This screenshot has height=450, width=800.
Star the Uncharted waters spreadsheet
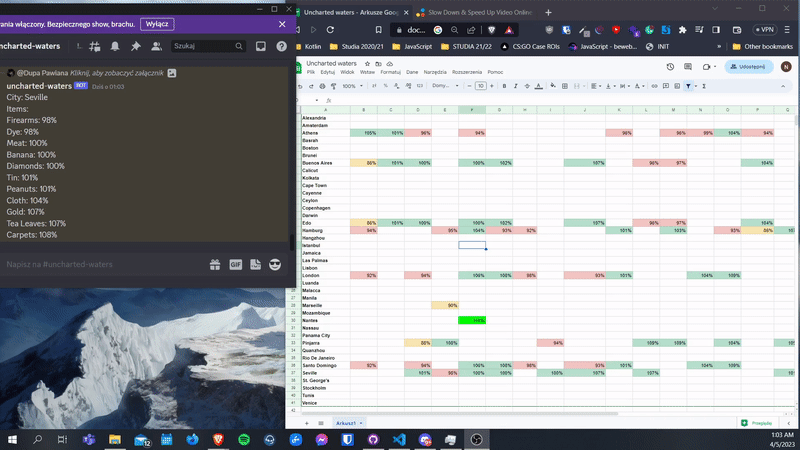pos(366,63)
